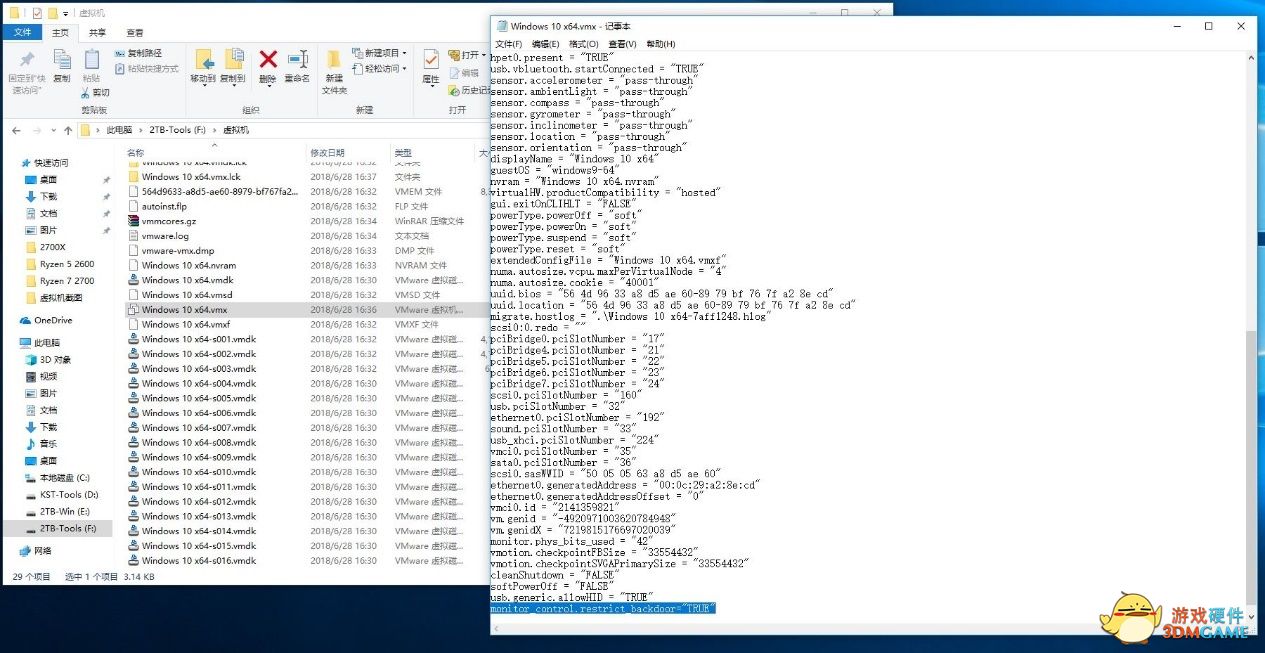Click the properties checkmark icon in title bar
The height and width of the screenshot is (653, 1265).
click(37, 13)
